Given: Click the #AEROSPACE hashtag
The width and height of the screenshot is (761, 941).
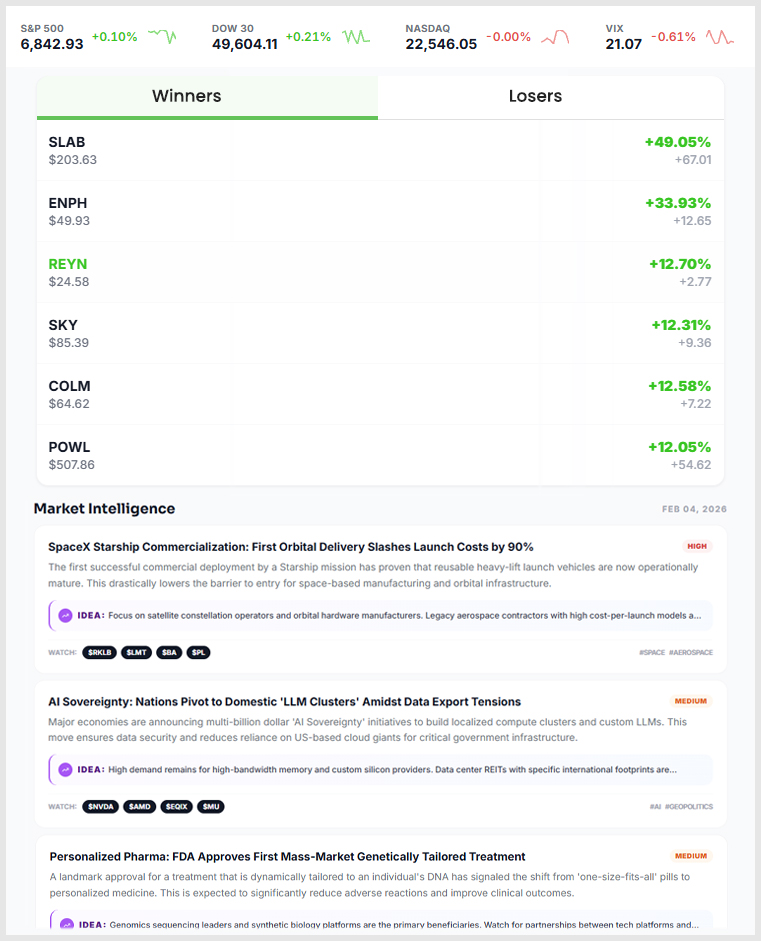Looking at the screenshot, I should [691, 652].
